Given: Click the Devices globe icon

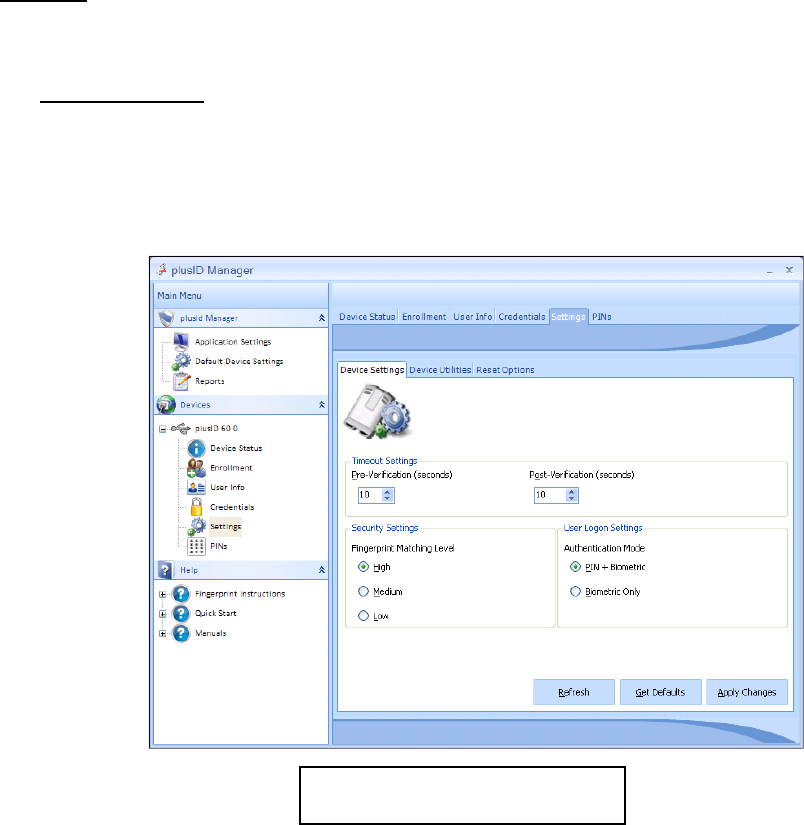Looking at the screenshot, I should (x=166, y=405).
